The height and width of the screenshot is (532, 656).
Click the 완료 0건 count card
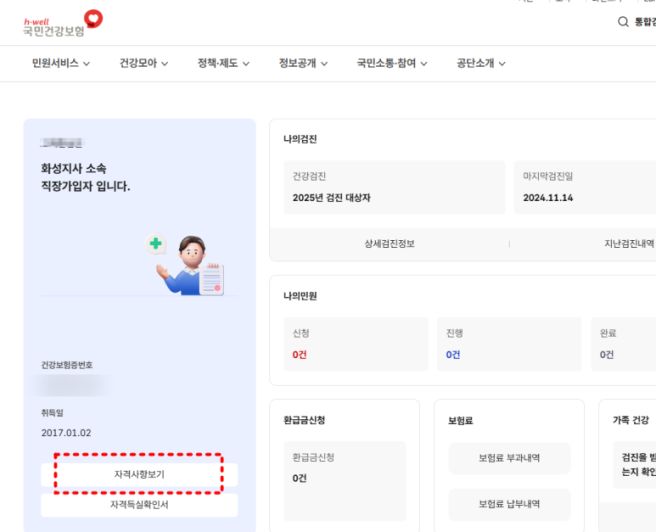623,344
